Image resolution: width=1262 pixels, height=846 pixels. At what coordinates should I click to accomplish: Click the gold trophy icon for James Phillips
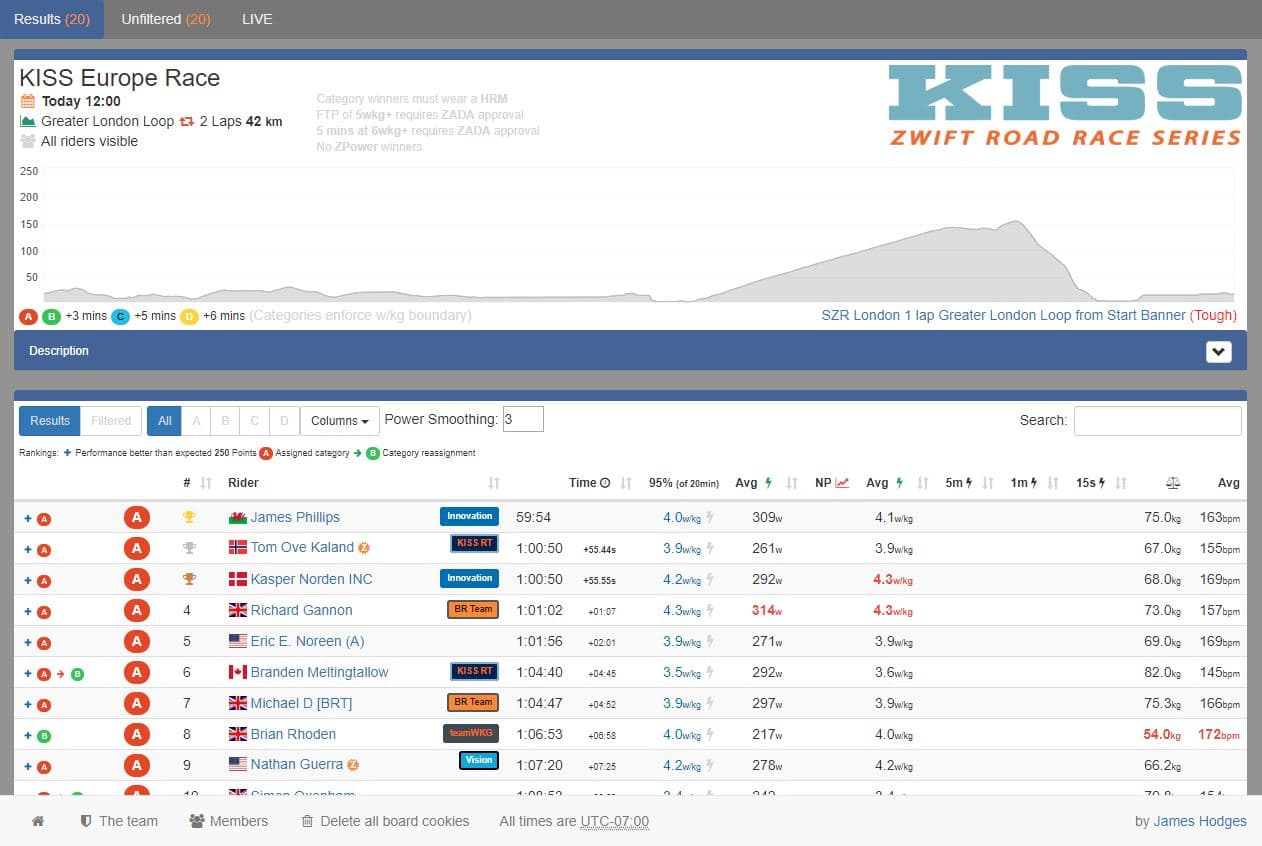[187, 517]
